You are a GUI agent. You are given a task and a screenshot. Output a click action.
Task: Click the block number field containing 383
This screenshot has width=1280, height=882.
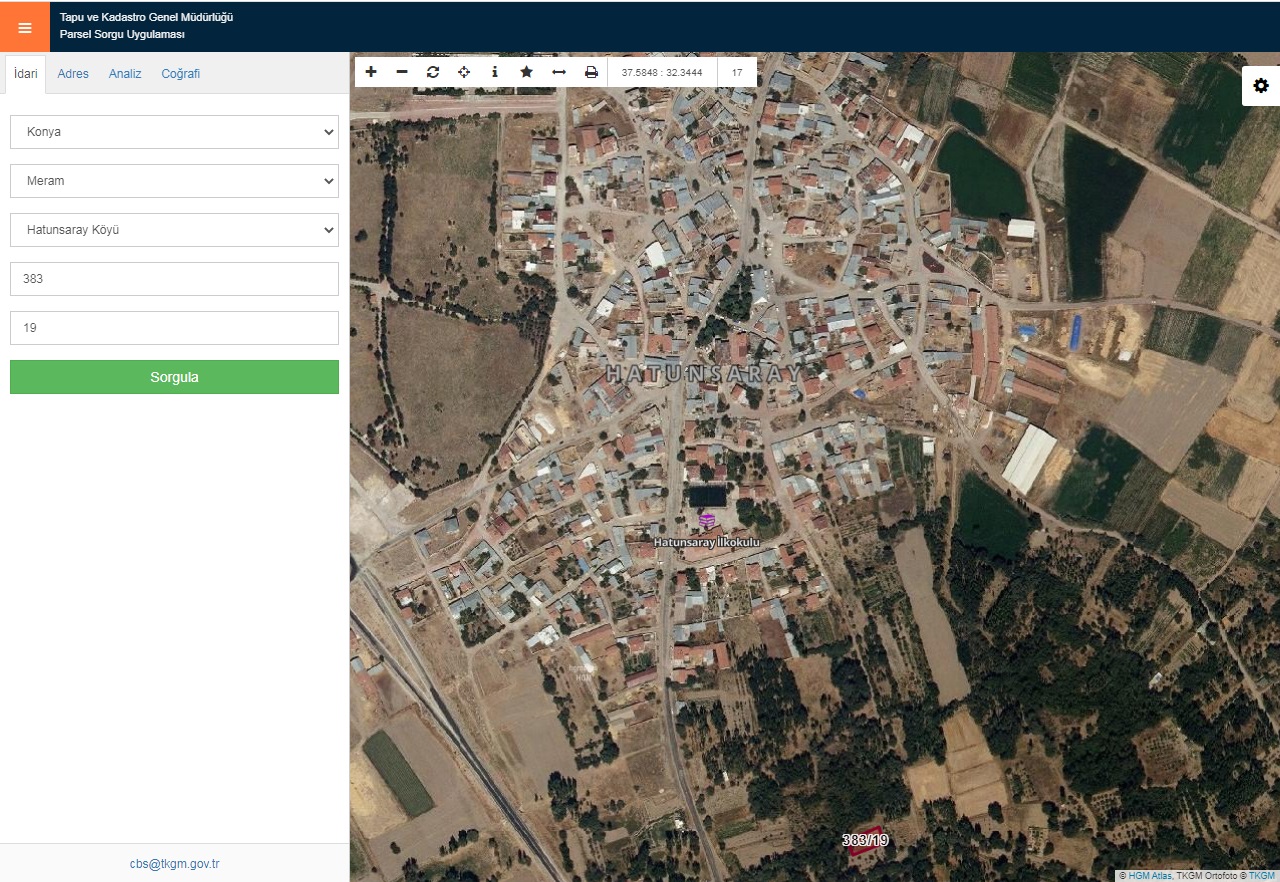pos(174,279)
